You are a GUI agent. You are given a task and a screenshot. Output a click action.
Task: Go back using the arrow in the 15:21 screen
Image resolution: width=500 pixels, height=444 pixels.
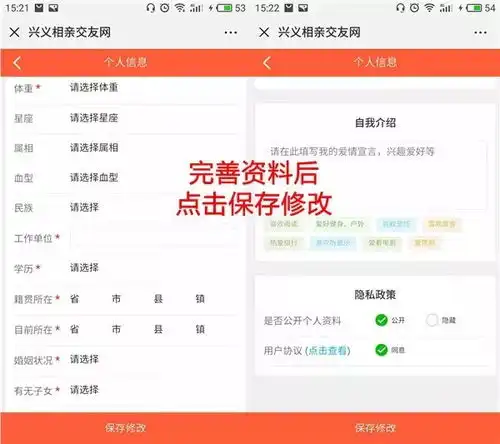tap(17, 63)
